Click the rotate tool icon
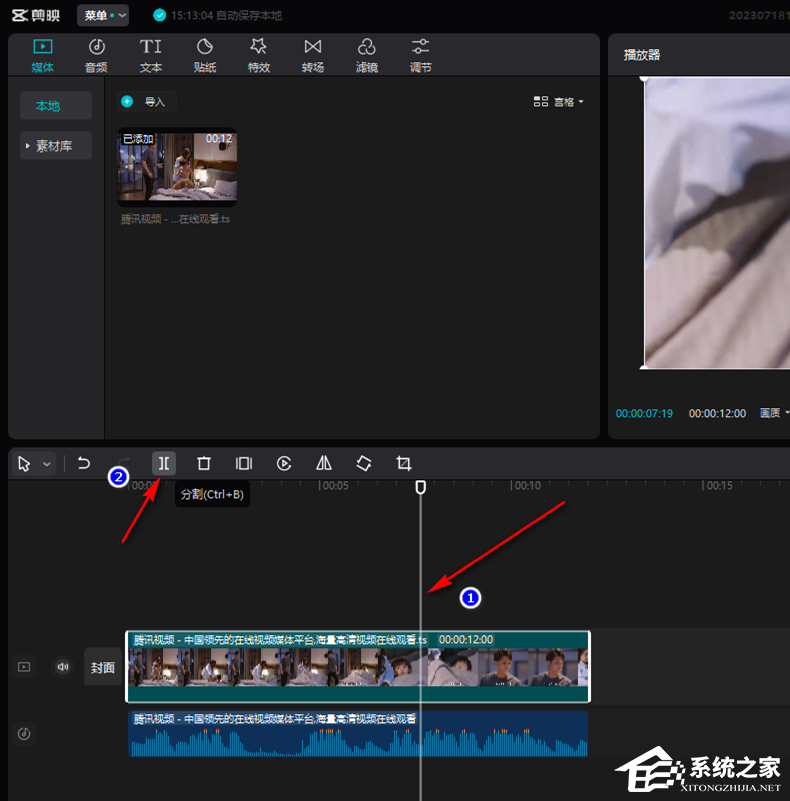This screenshot has height=801, width=790. [364, 463]
